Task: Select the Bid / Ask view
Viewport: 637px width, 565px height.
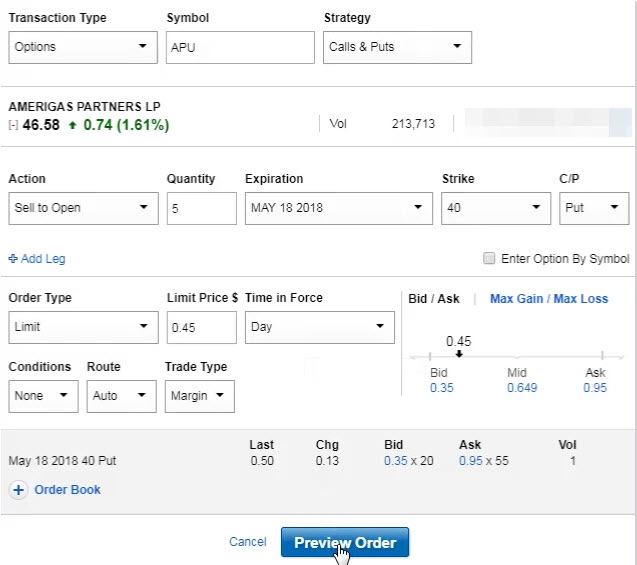Action: point(434,299)
